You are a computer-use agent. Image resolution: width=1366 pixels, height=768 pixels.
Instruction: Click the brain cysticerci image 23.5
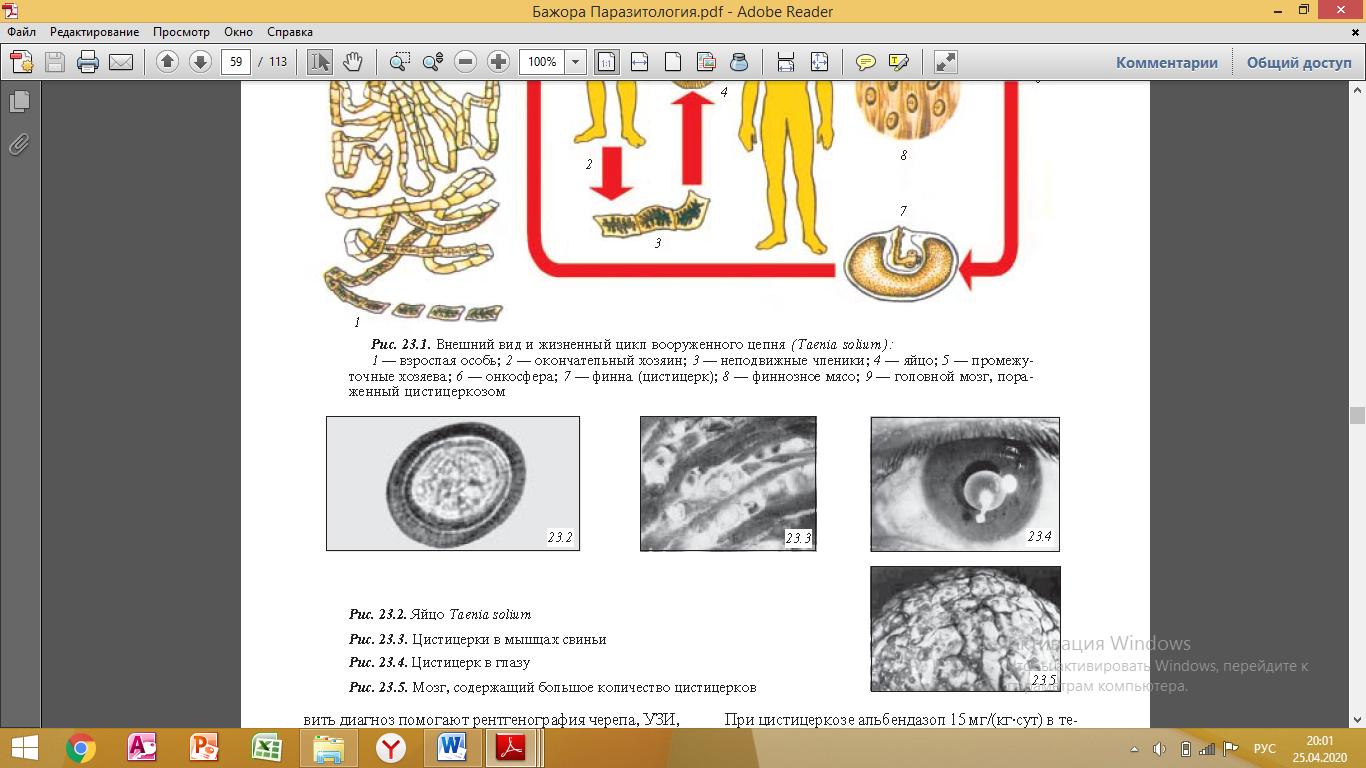point(965,629)
